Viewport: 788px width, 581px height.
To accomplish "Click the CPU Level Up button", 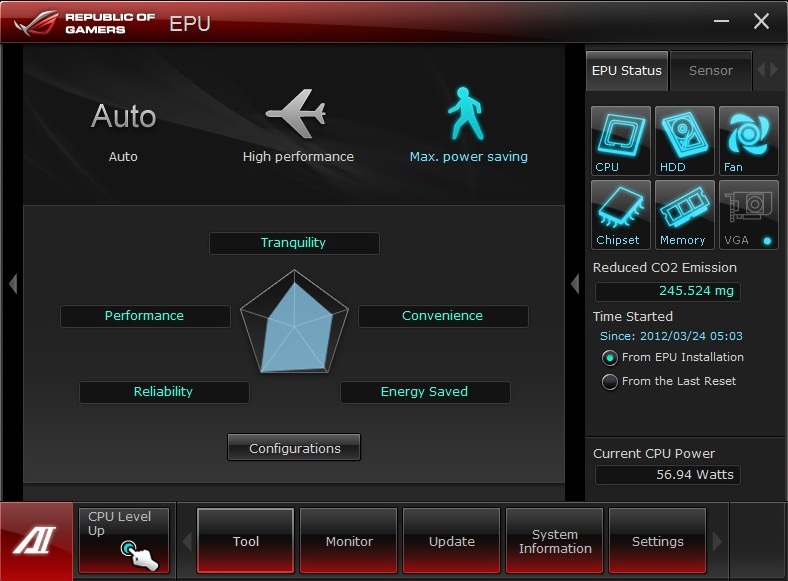I will point(124,540).
